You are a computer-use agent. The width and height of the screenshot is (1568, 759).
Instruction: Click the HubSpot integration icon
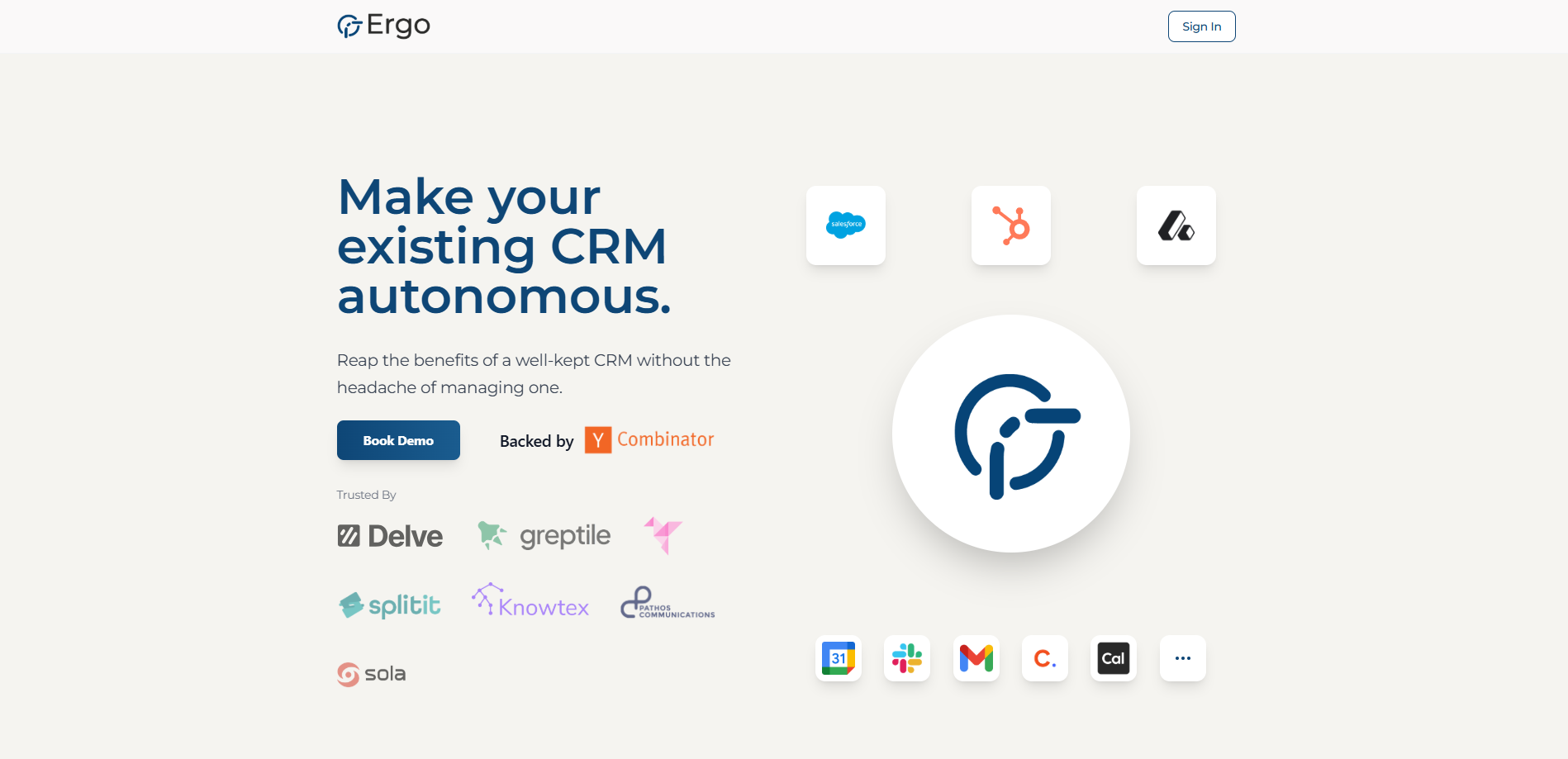tap(1010, 225)
